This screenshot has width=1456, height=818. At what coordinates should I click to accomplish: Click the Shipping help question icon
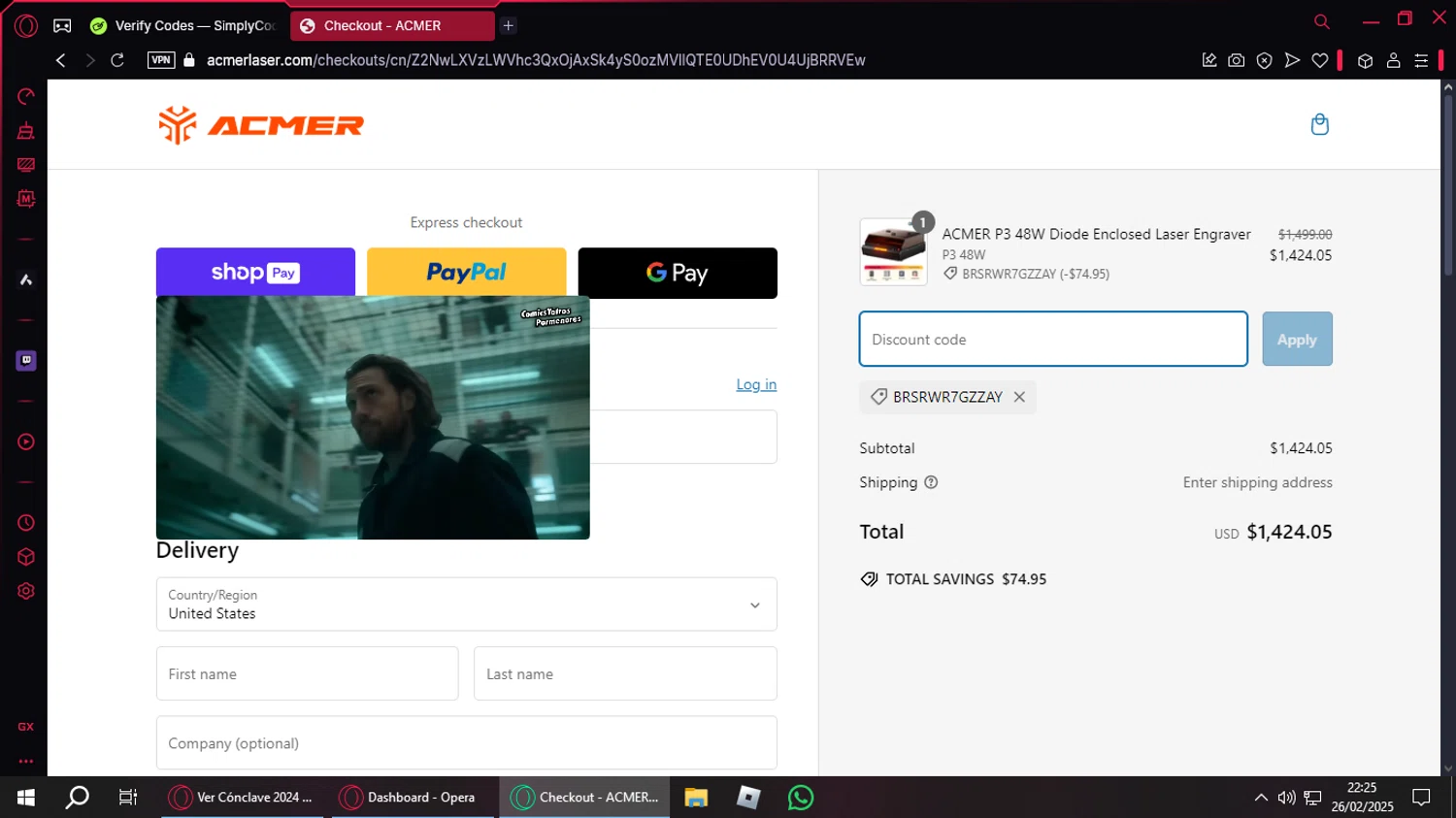pyautogui.click(x=931, y=482)
